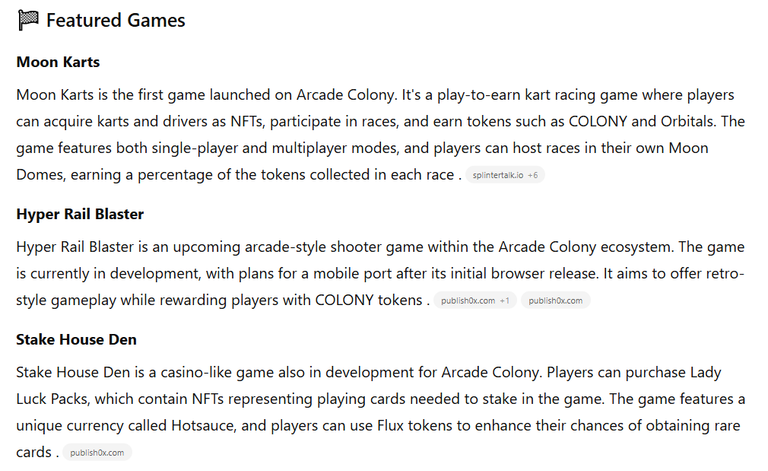Viewport: 768px width, 471px height.
Task: Click the checkered flag icon beside Featured Games
Action: pos(28,21)
